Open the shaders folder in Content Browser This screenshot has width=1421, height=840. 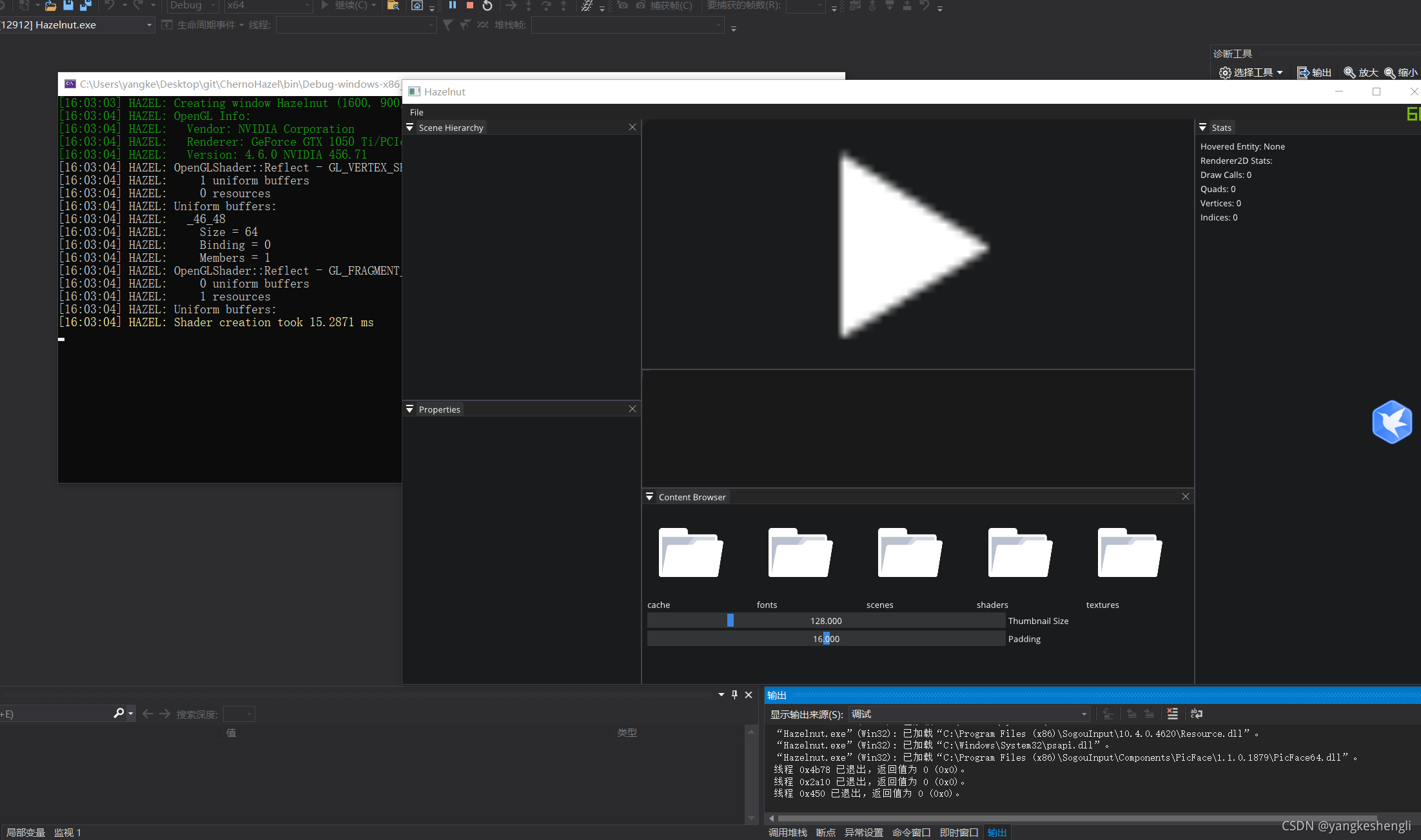pos(1019,552)
